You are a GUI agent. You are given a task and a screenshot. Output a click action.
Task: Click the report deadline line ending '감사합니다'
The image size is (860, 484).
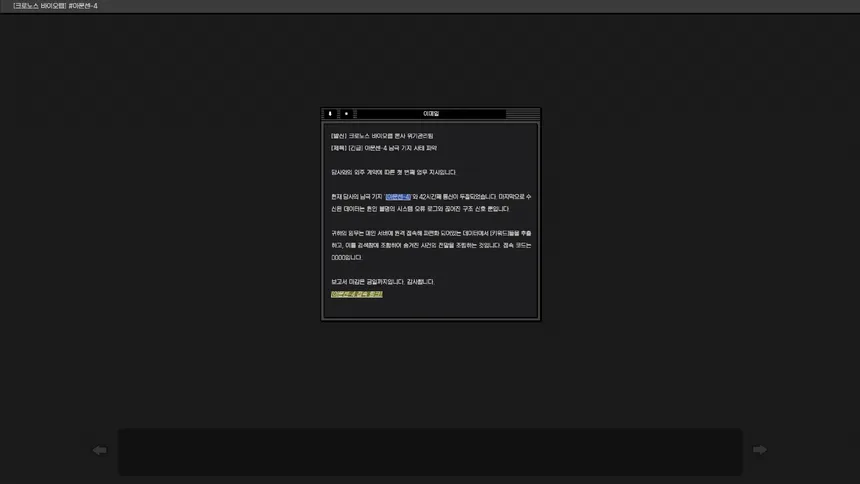point(382,282)
